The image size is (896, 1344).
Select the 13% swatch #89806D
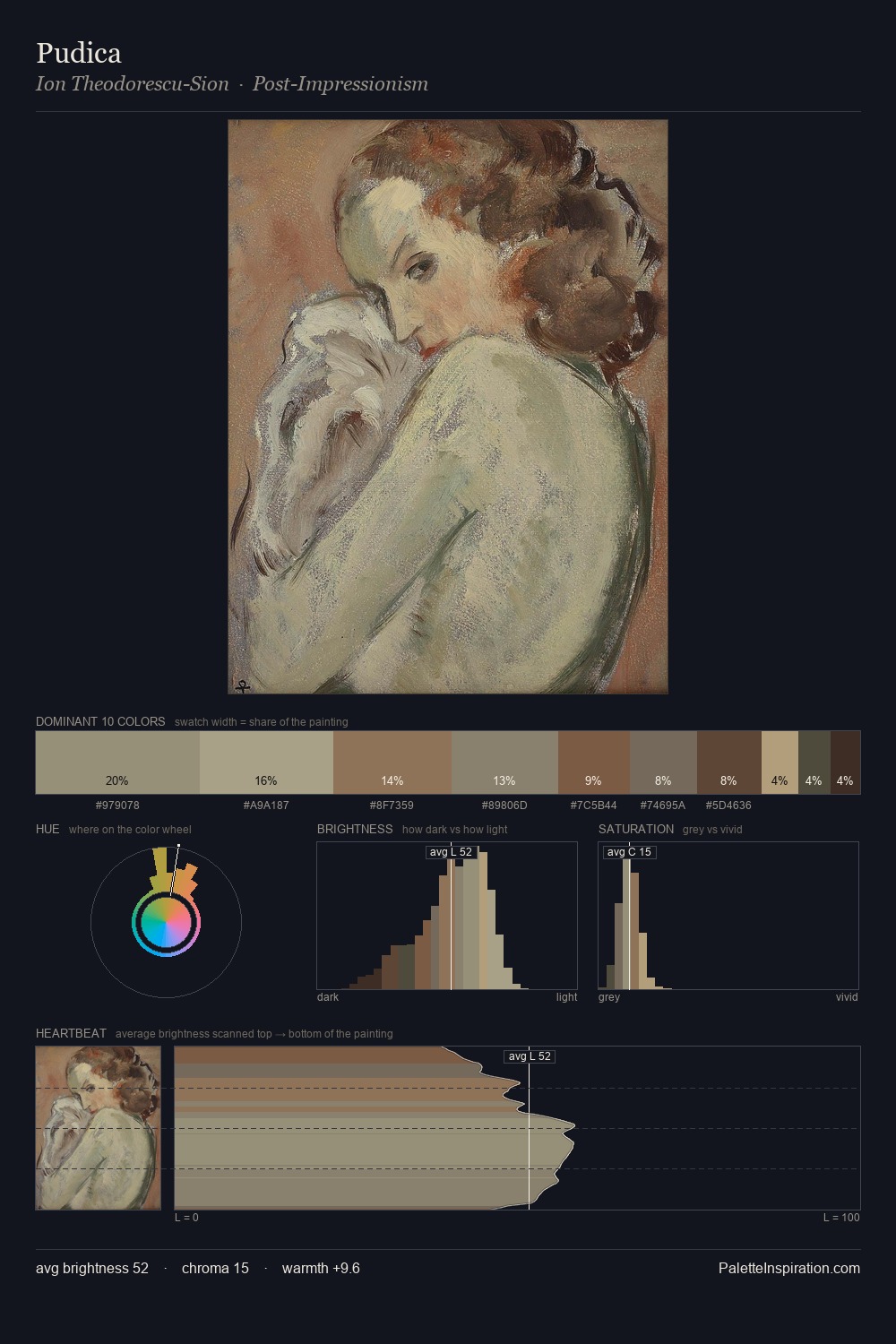[x=504, y=762]
